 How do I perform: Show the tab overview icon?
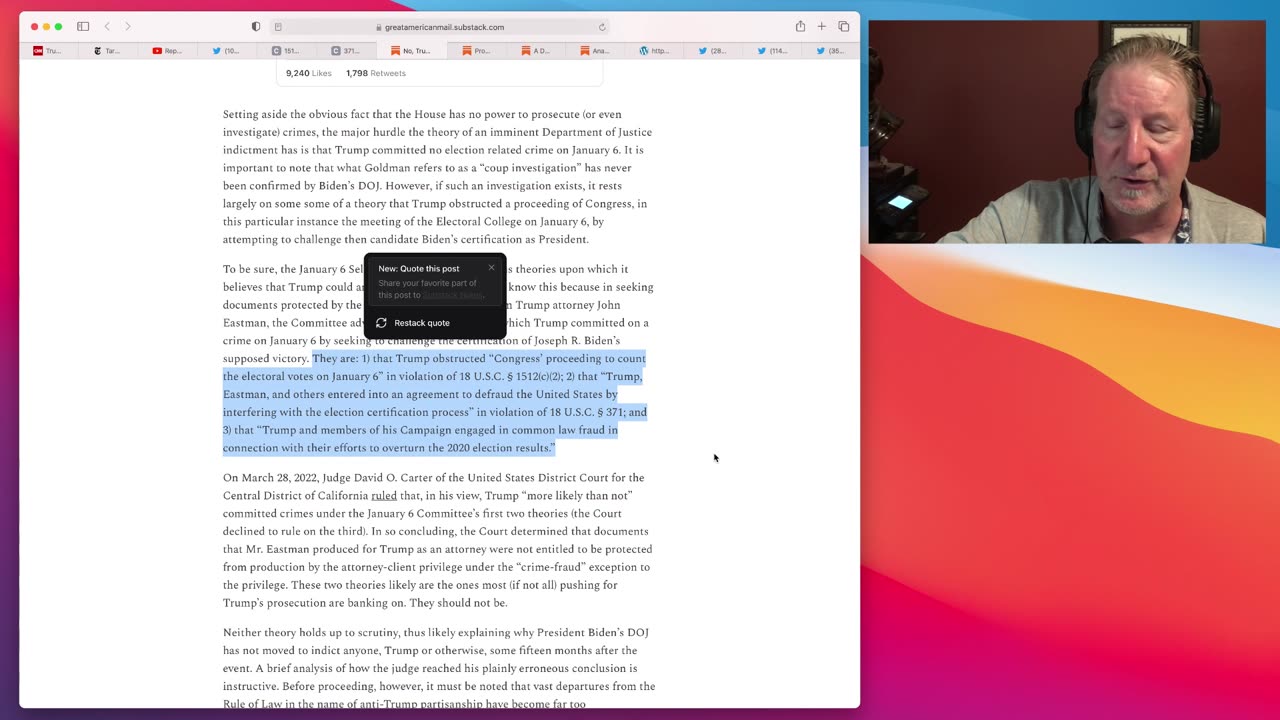pos(844,27)
